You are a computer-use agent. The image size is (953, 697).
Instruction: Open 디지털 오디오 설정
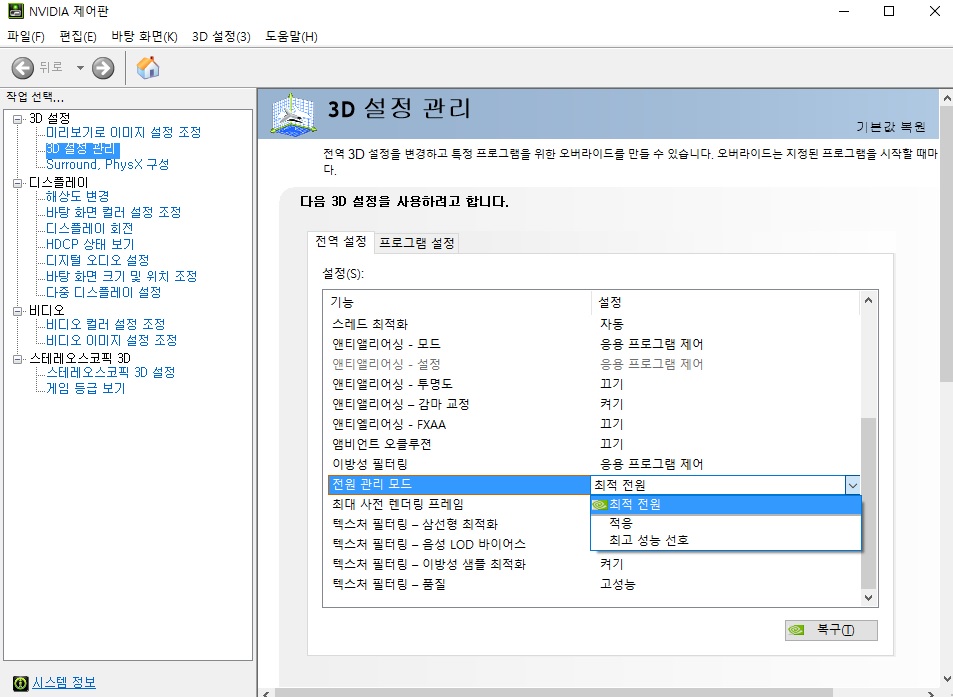coord(98,260)
